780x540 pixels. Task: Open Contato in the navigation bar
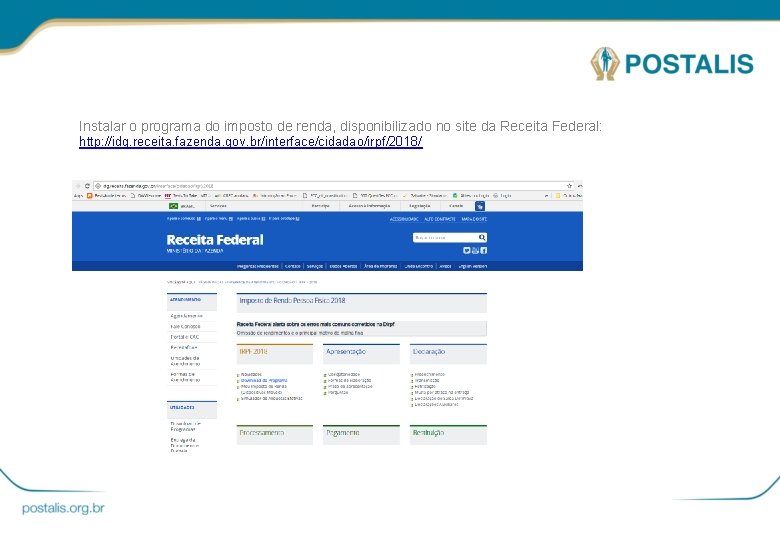coord(292,267)
